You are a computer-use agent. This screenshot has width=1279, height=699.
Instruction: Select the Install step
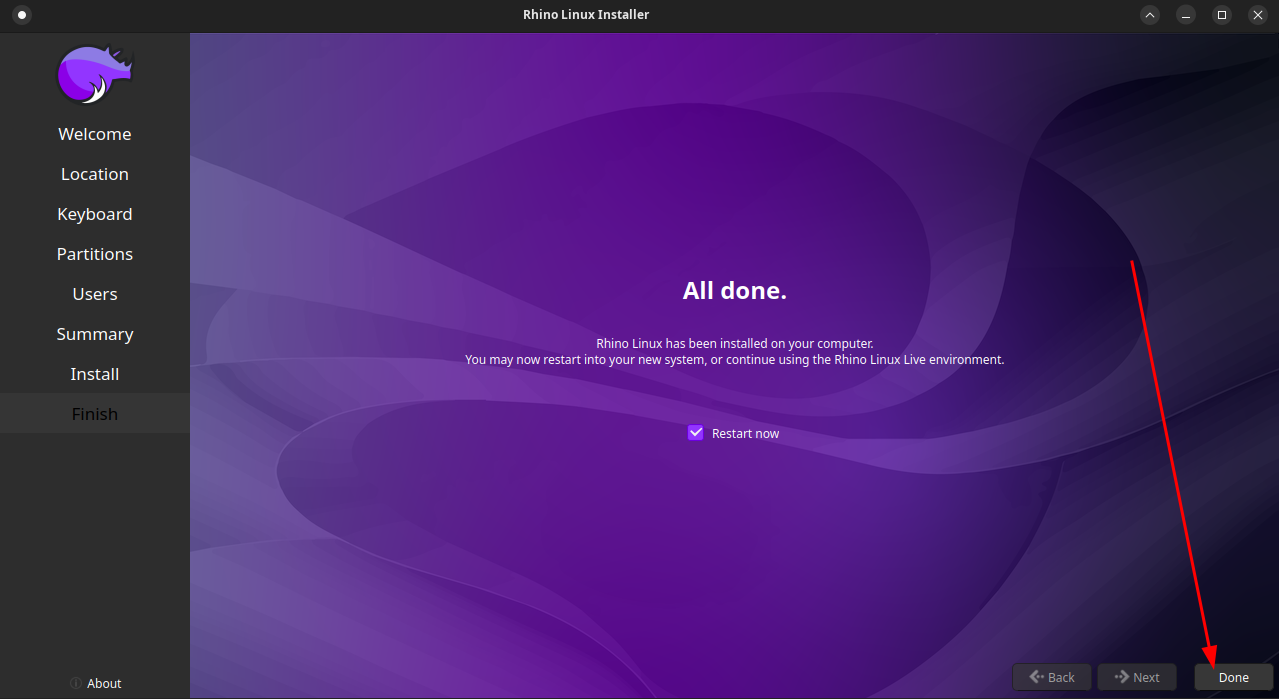(x=94, y=374)
